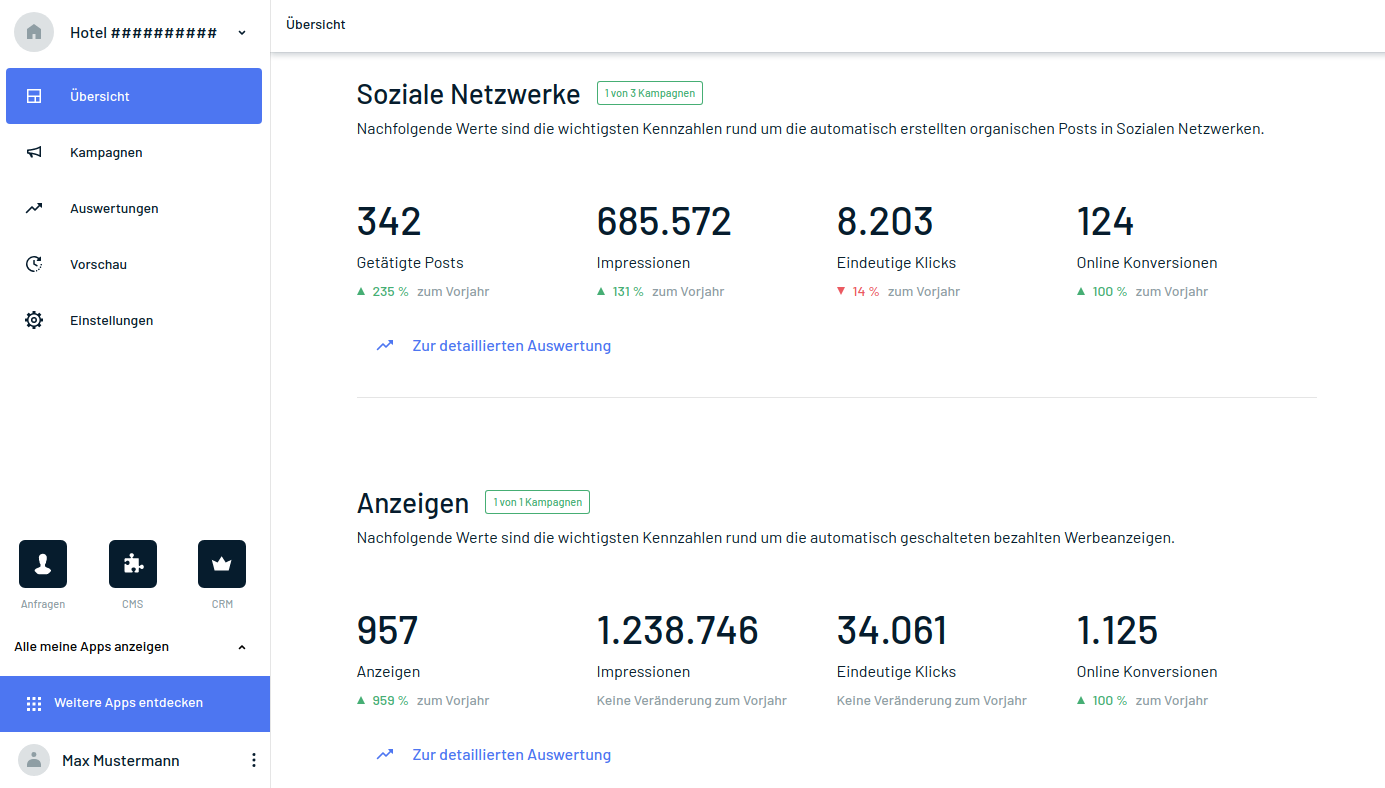
Task: Click the Übersicht breadcrumb in header
Action: point(316,24)
